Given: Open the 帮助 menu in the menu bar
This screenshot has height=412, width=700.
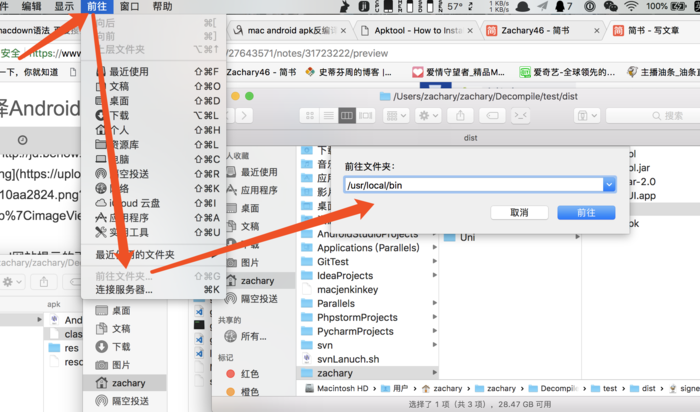Looking at the screenshot, I should click(x=162, y=6).
